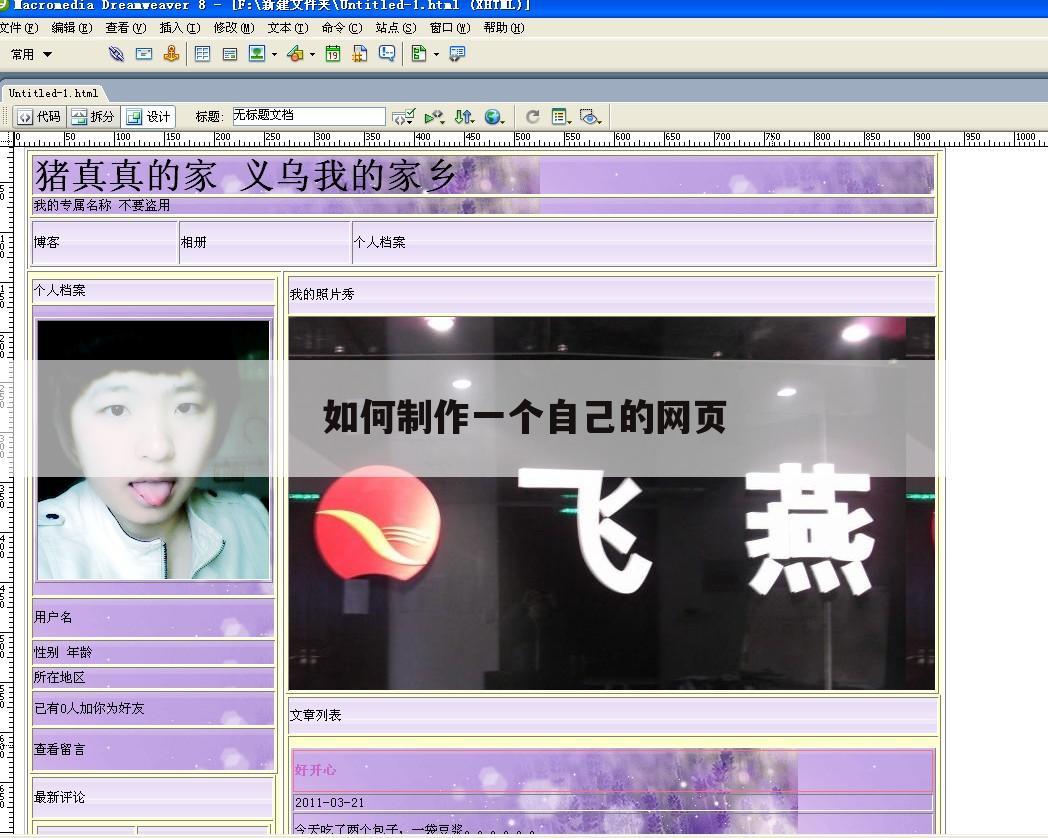Image resolution: width=1048 pixels, height=838 pixels.
Task: Open the File Management icon
Action: click(464, 117)
